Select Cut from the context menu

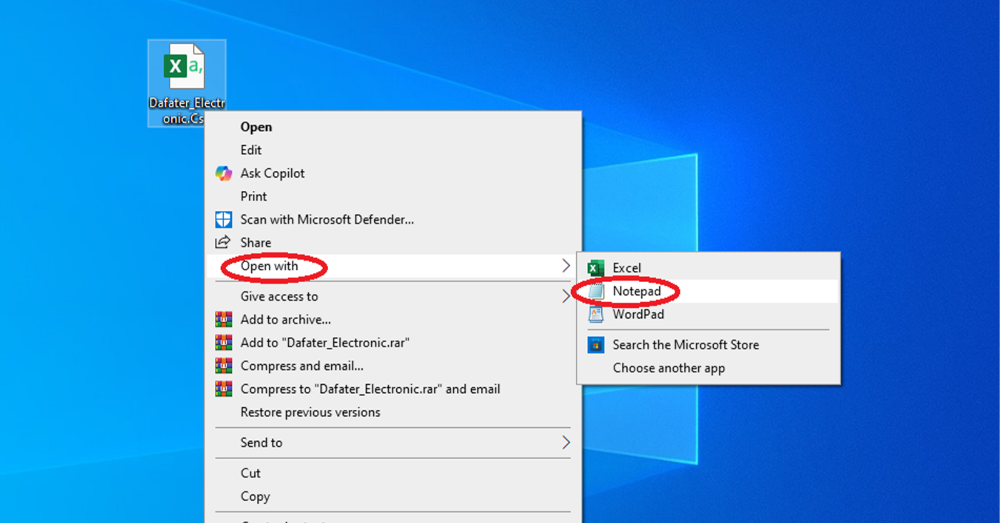pyautogui.click(x=394, y=473)
